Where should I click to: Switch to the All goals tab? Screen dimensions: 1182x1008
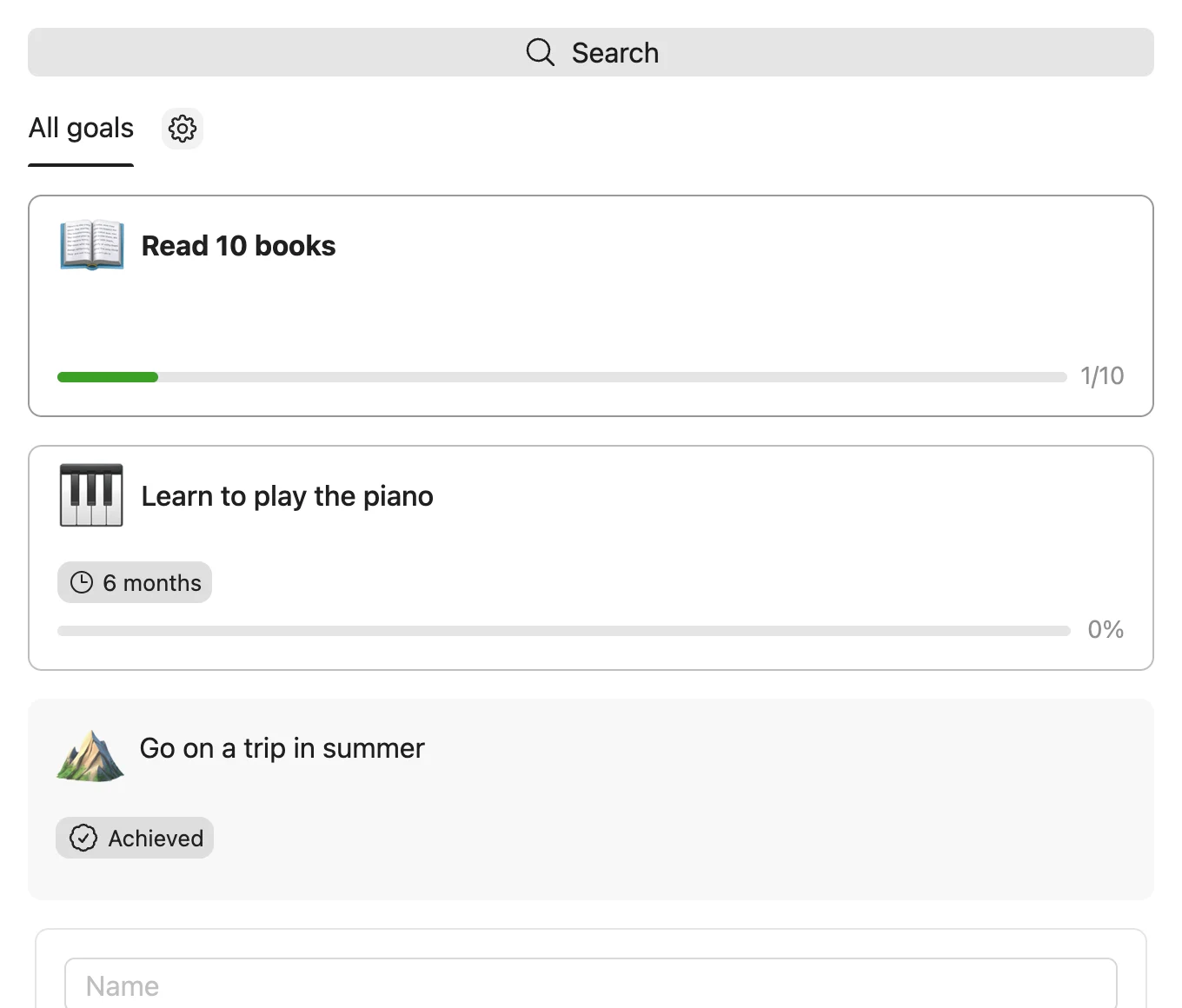tap(81, 129)
